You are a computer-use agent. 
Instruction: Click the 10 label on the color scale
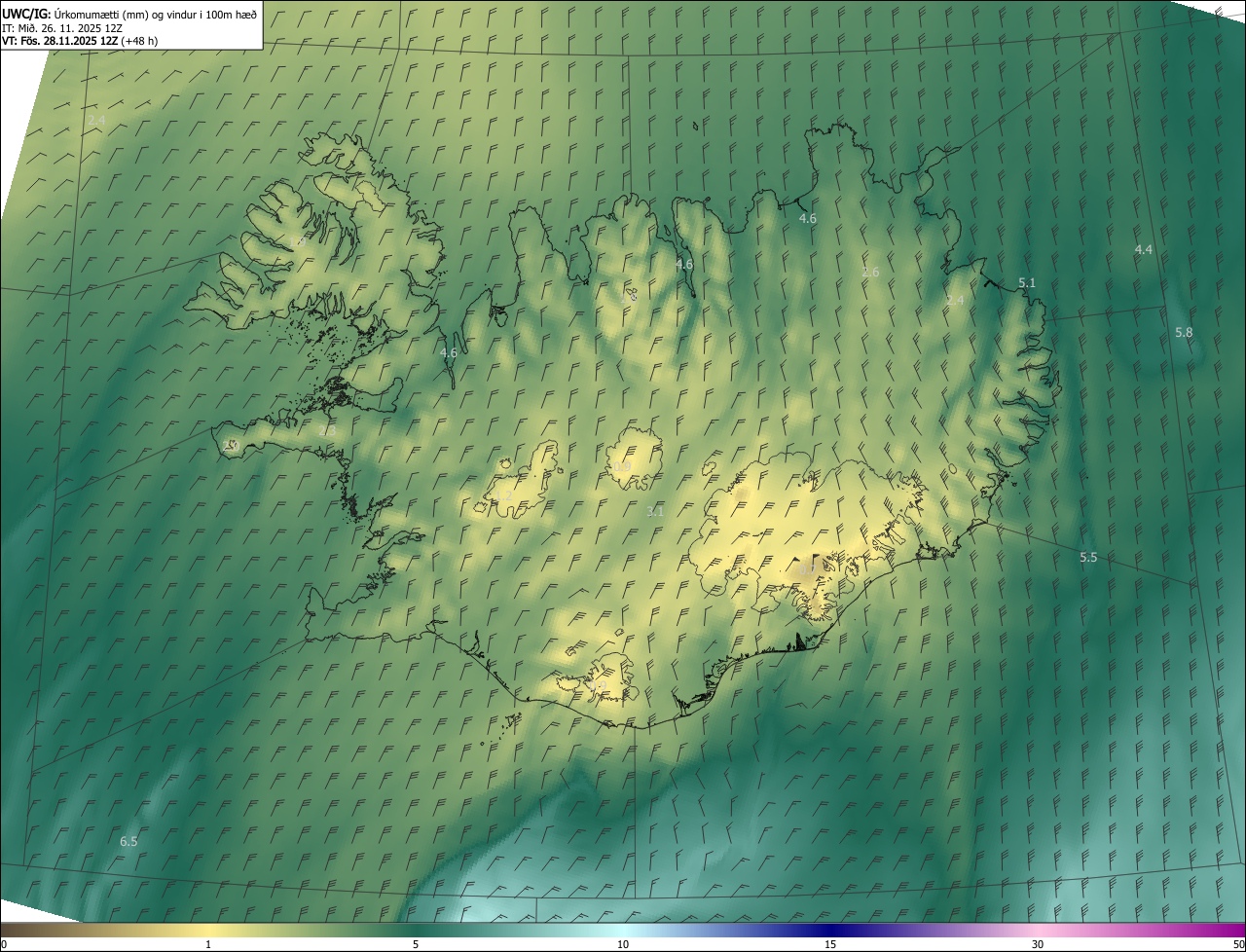pos(623,944)
